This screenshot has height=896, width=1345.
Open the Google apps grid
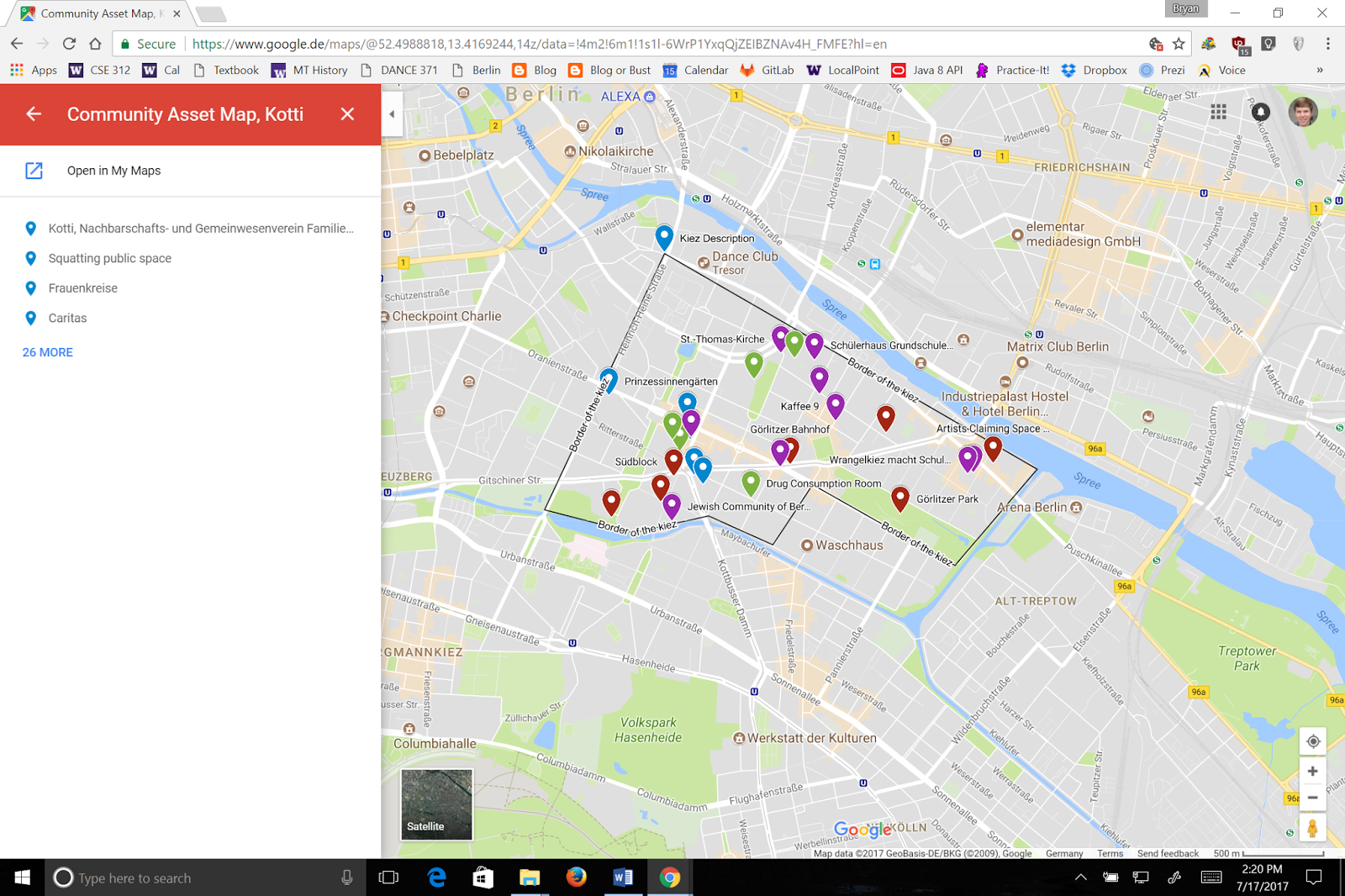point(1218,112)
